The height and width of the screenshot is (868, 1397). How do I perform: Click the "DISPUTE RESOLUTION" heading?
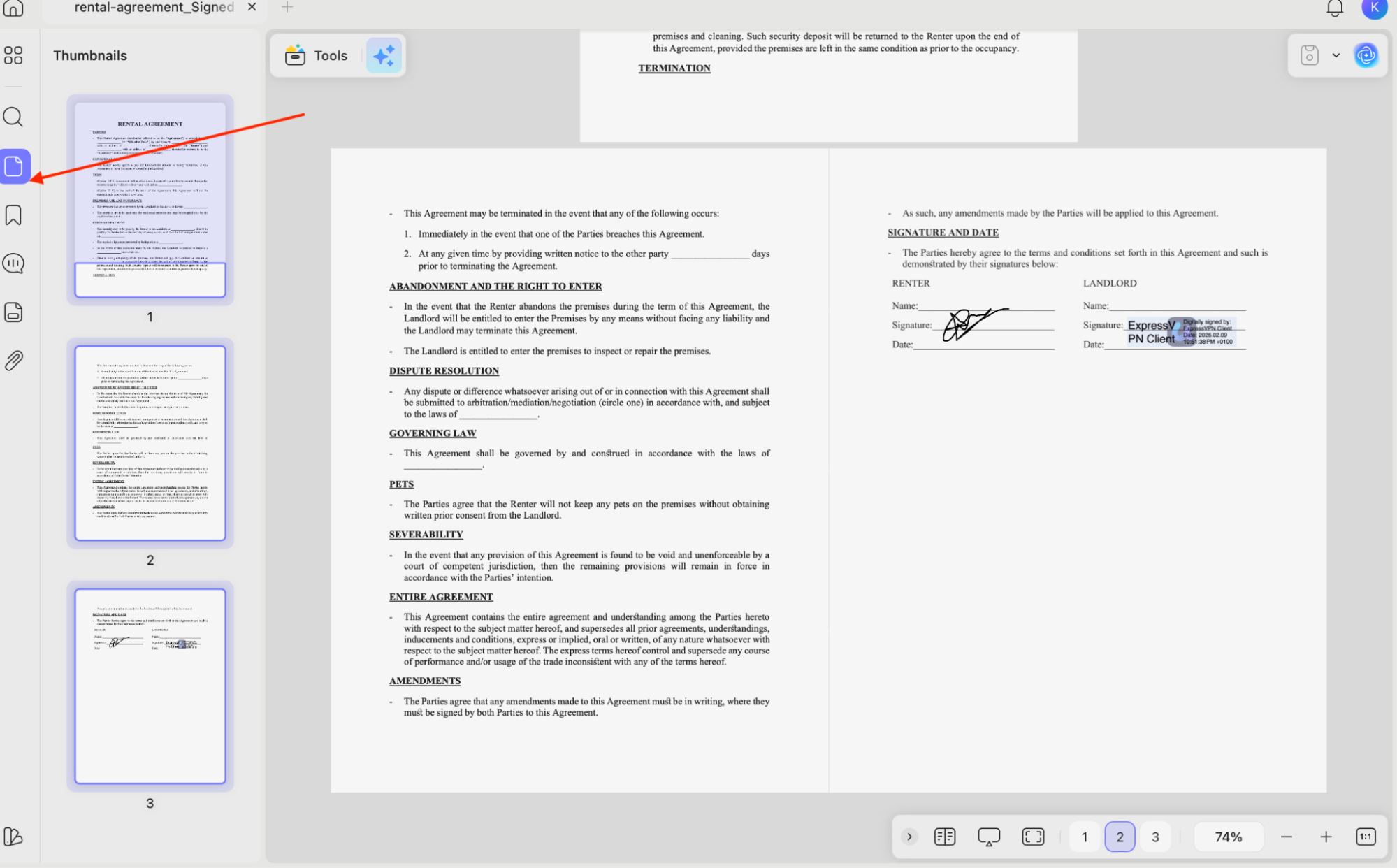(x=444, y=370)
